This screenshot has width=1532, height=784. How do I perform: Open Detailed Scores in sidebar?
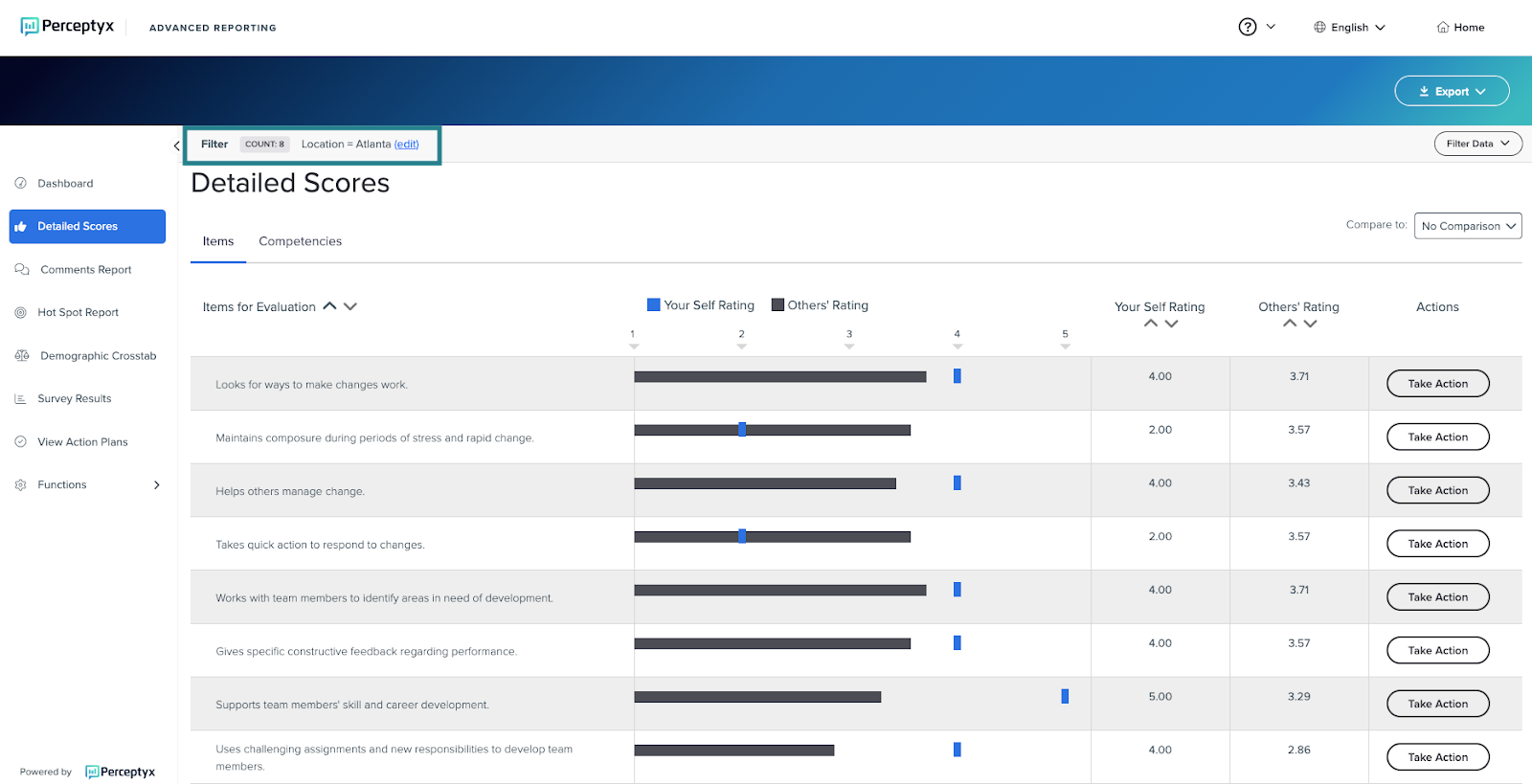87,227
